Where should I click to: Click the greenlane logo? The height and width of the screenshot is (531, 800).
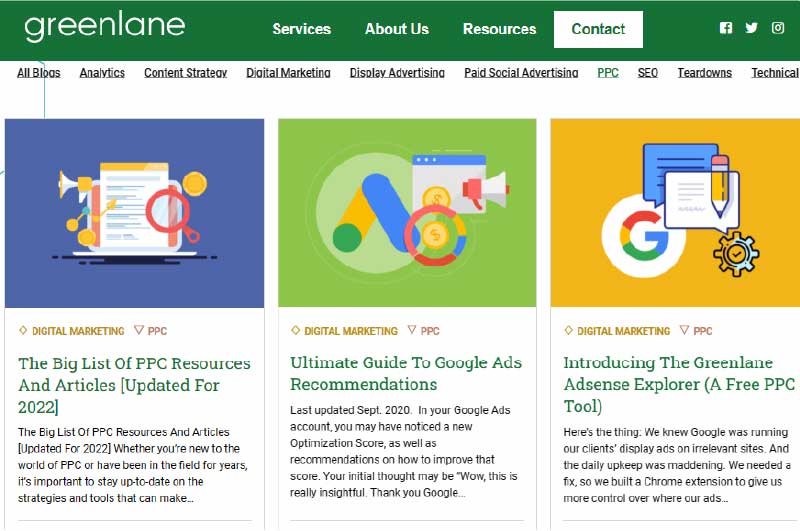pyautogui.click(x=105, y=27)
